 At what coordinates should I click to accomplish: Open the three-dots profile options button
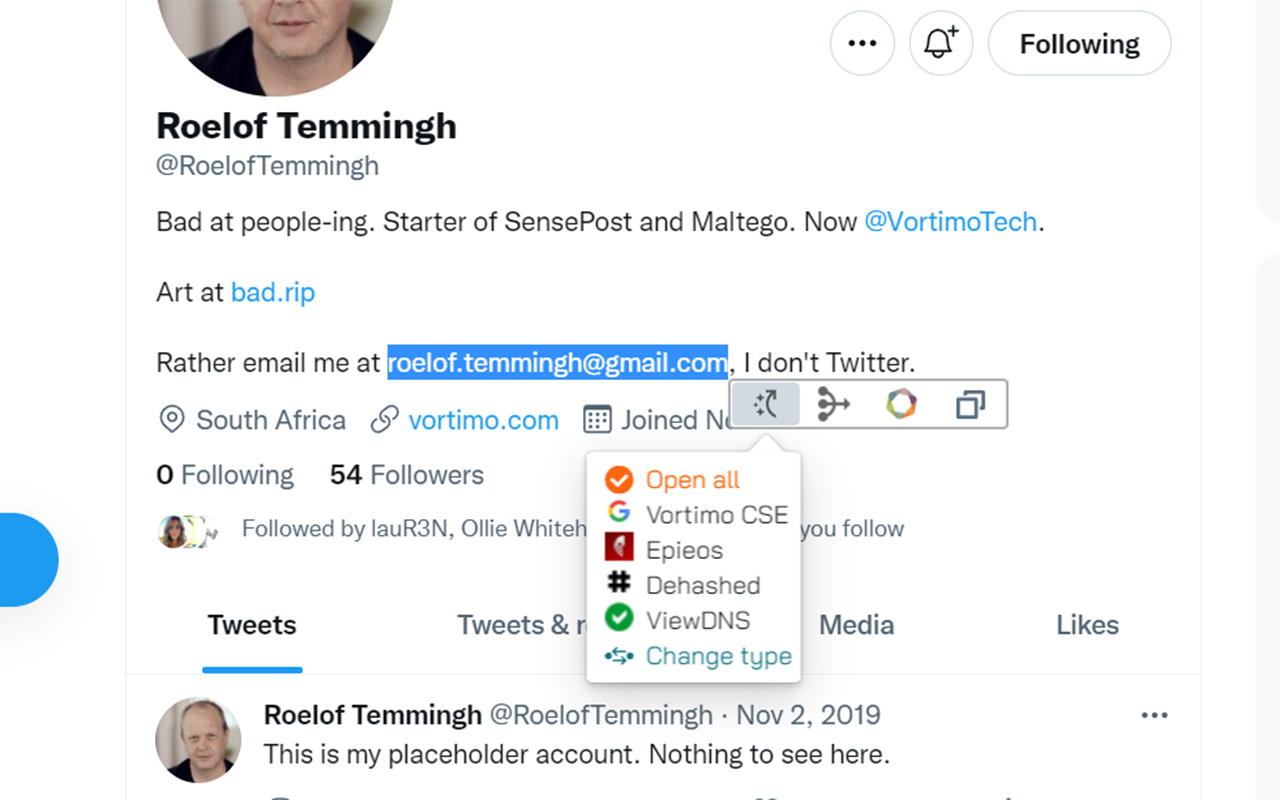click(862, 44)
